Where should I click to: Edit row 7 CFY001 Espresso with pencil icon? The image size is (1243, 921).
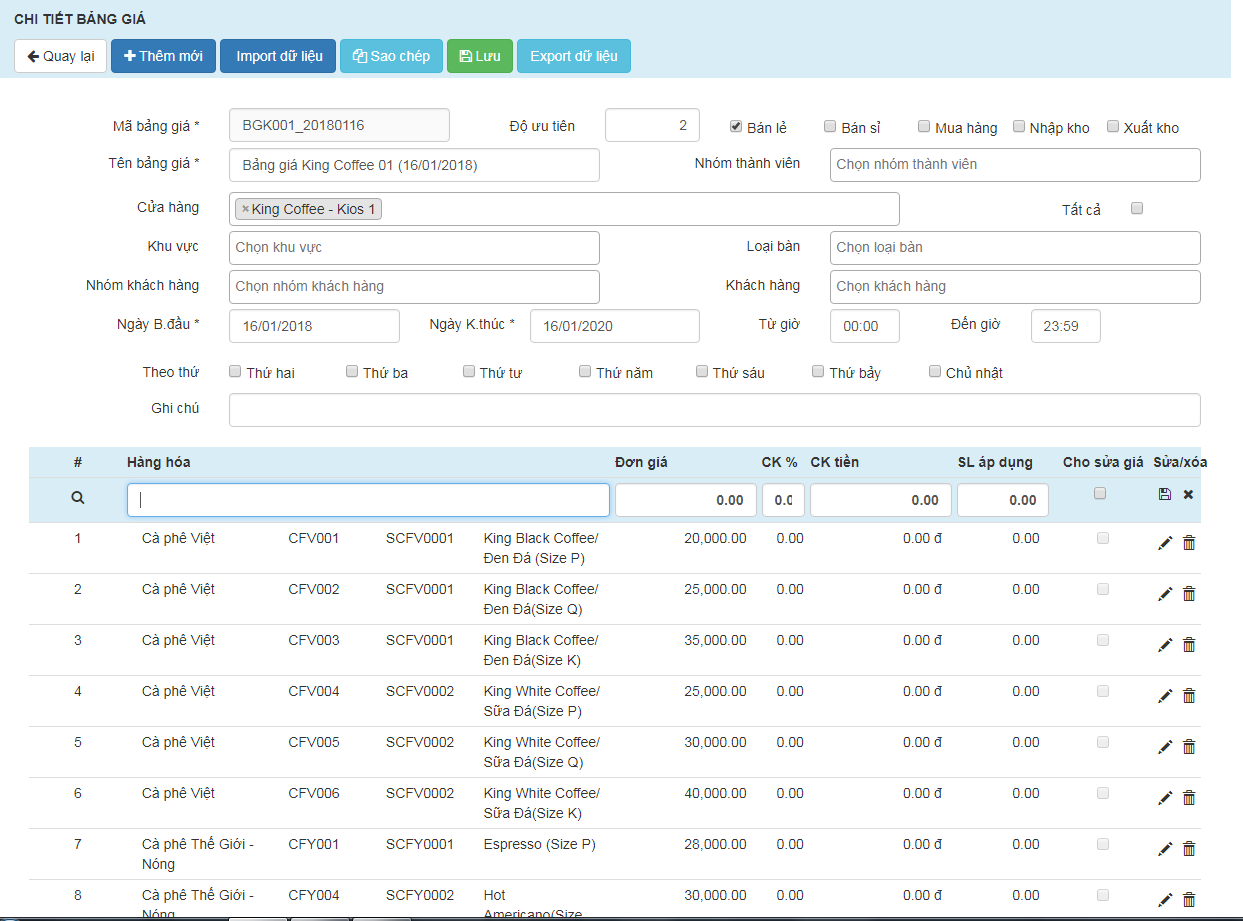pos(1165,849)
